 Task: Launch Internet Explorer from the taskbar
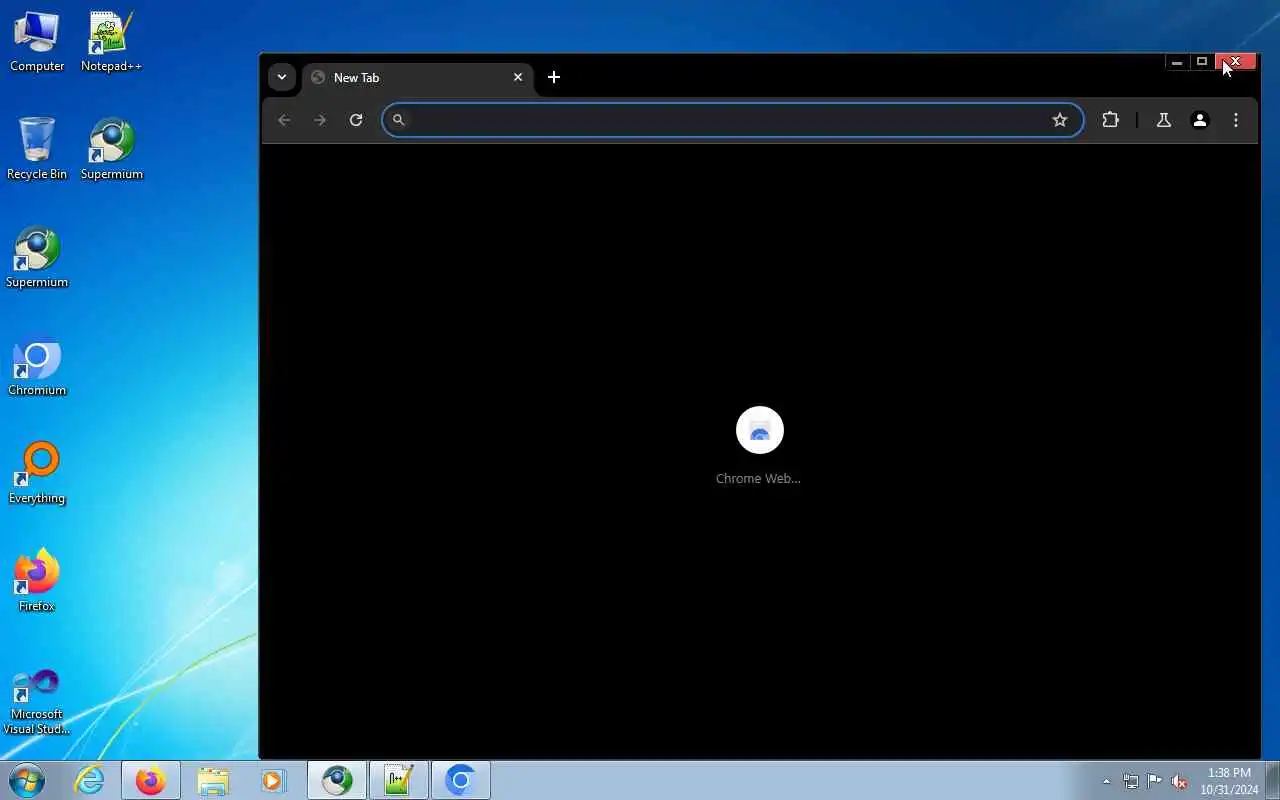coord(90,780)
